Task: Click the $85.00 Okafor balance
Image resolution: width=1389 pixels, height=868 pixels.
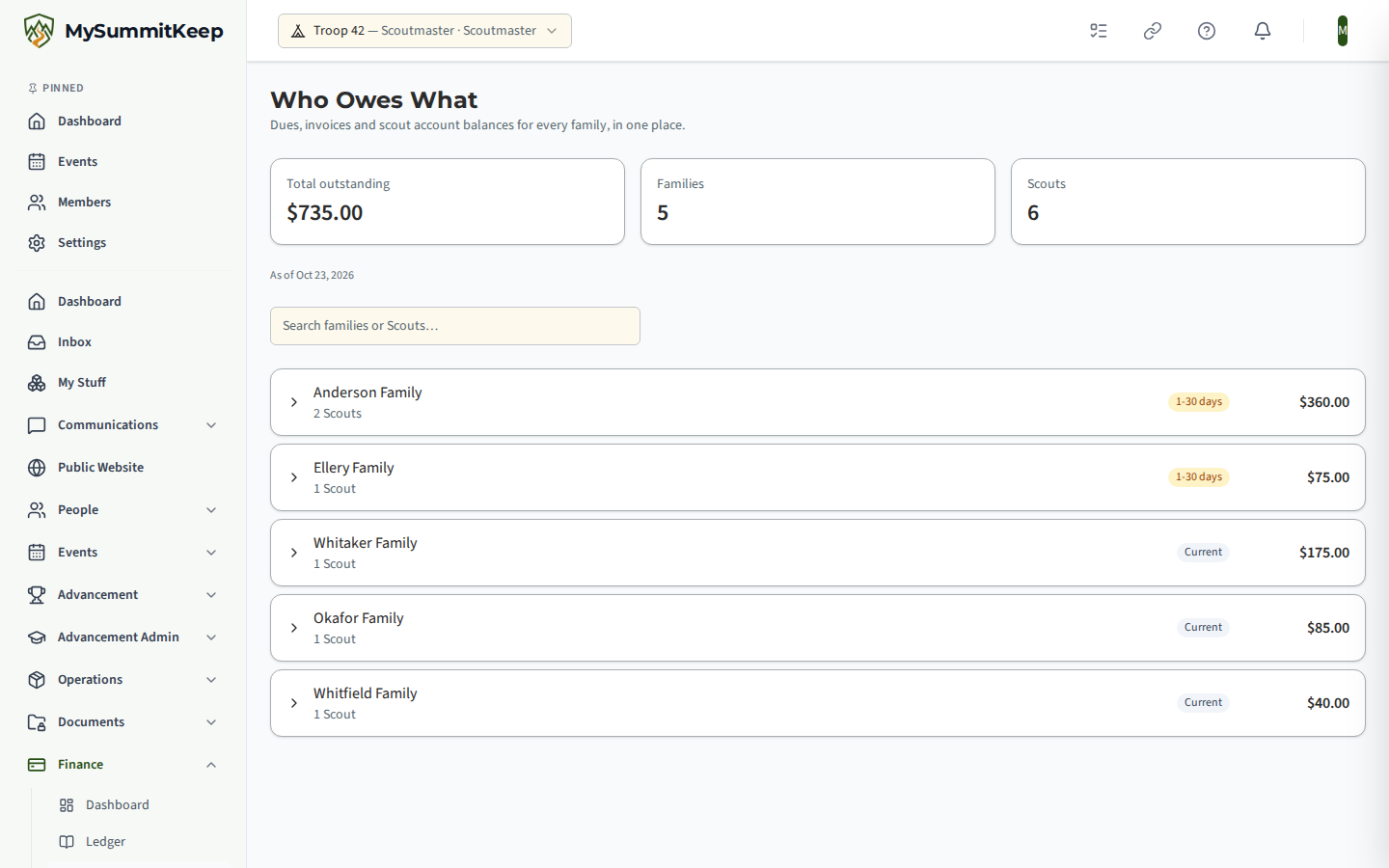Action: pyautogui.click(x=1328, y=628)
